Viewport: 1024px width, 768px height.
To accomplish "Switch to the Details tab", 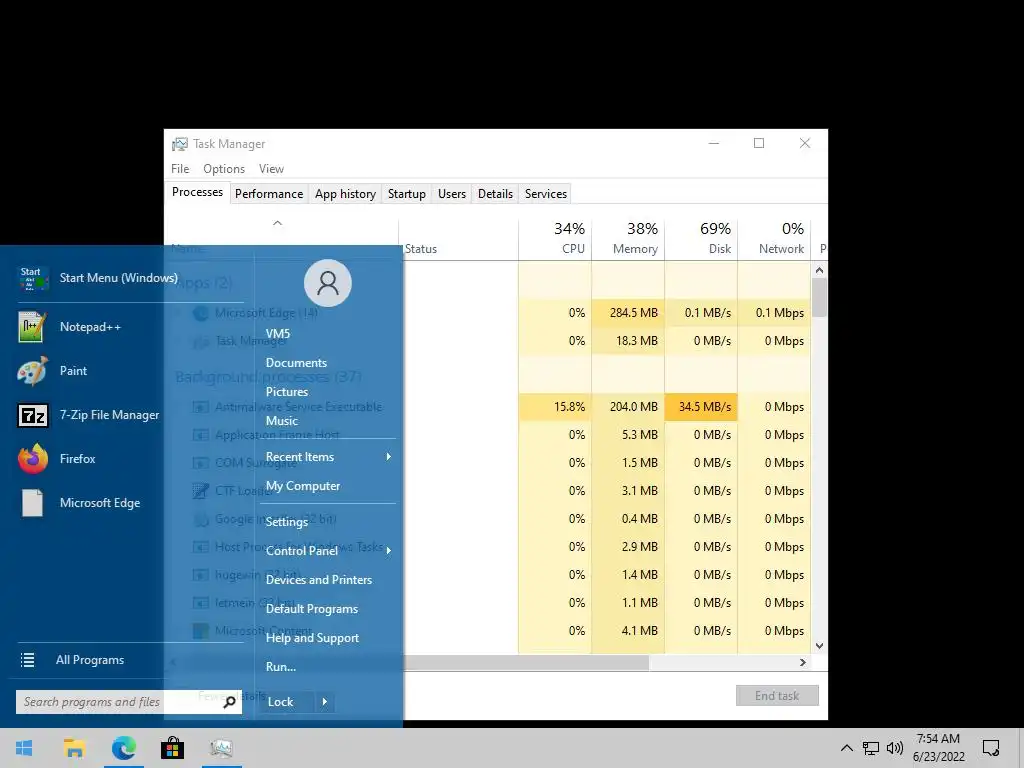I will [x=495, y=194].
